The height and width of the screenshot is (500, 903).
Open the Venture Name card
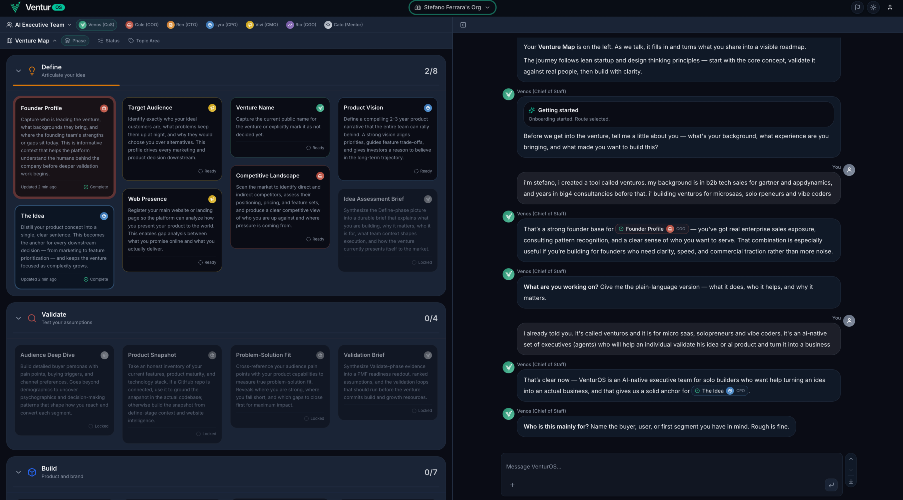(280, 127)
